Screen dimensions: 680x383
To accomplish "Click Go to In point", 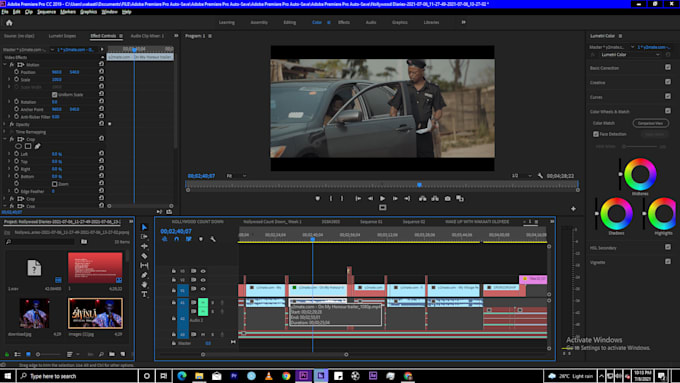I will 358,199.
